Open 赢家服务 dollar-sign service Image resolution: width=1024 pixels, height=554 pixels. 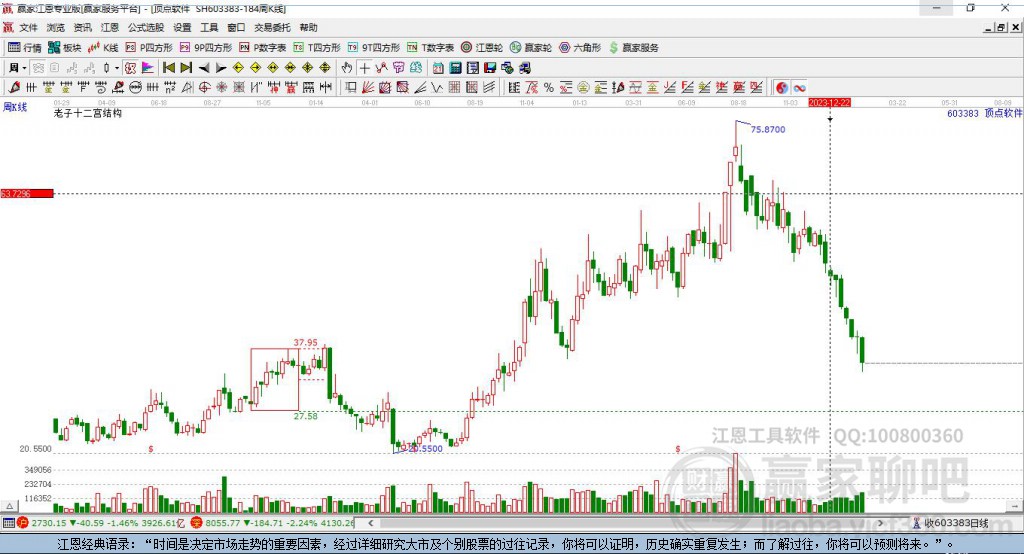click(x=633, y=48)
